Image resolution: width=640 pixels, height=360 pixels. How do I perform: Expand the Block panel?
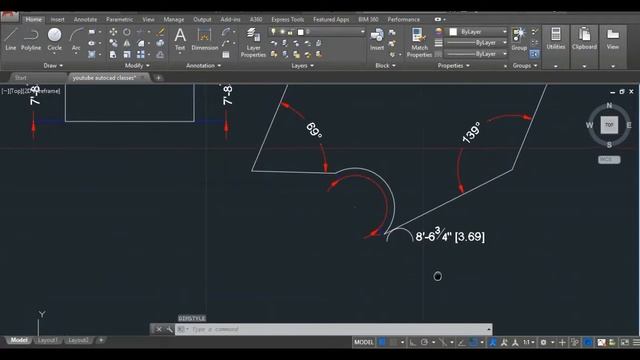click(385, 65)
